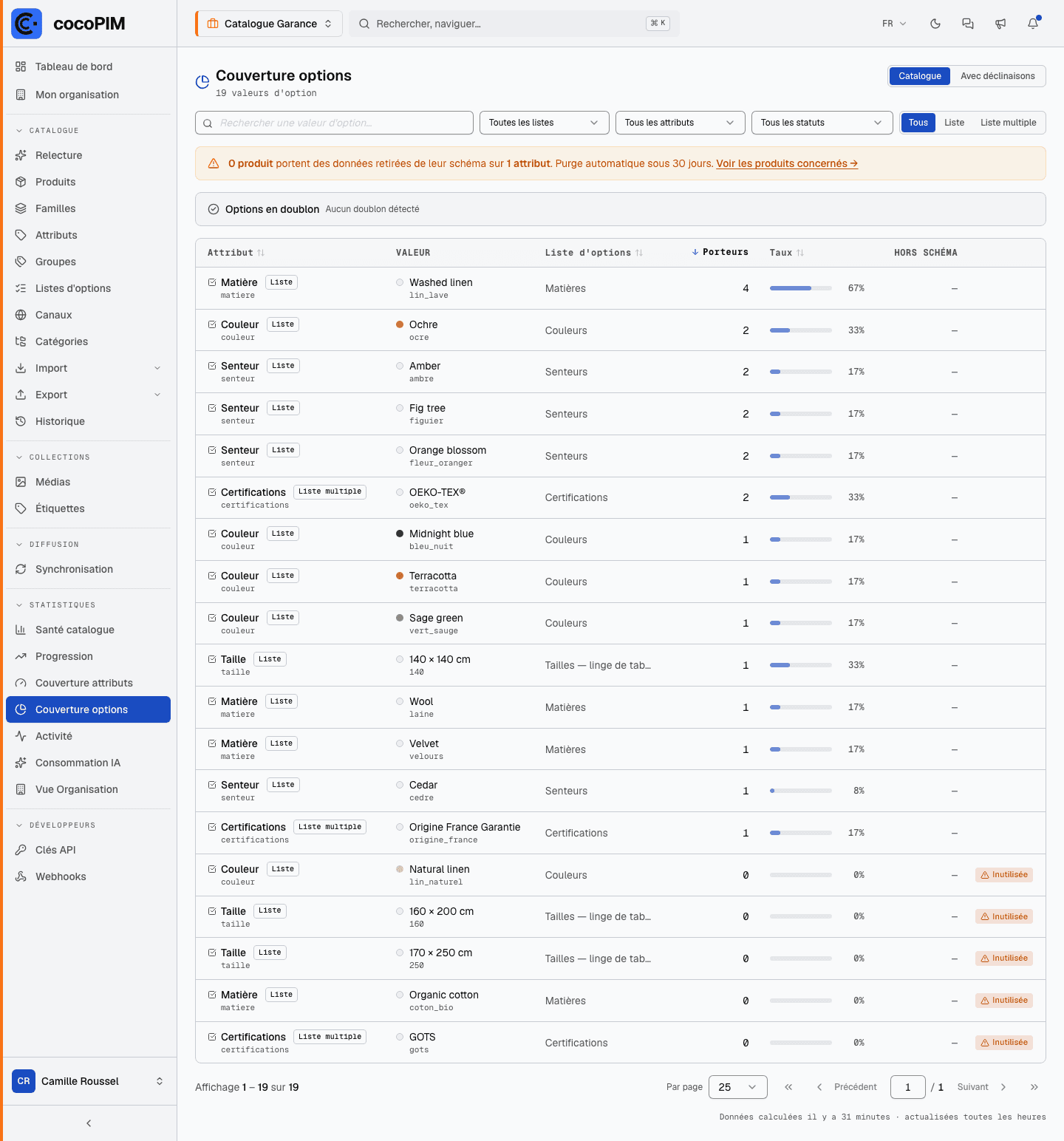Open the Camille Roussel account menu

pyautogui.click(x=88, y=1081)
